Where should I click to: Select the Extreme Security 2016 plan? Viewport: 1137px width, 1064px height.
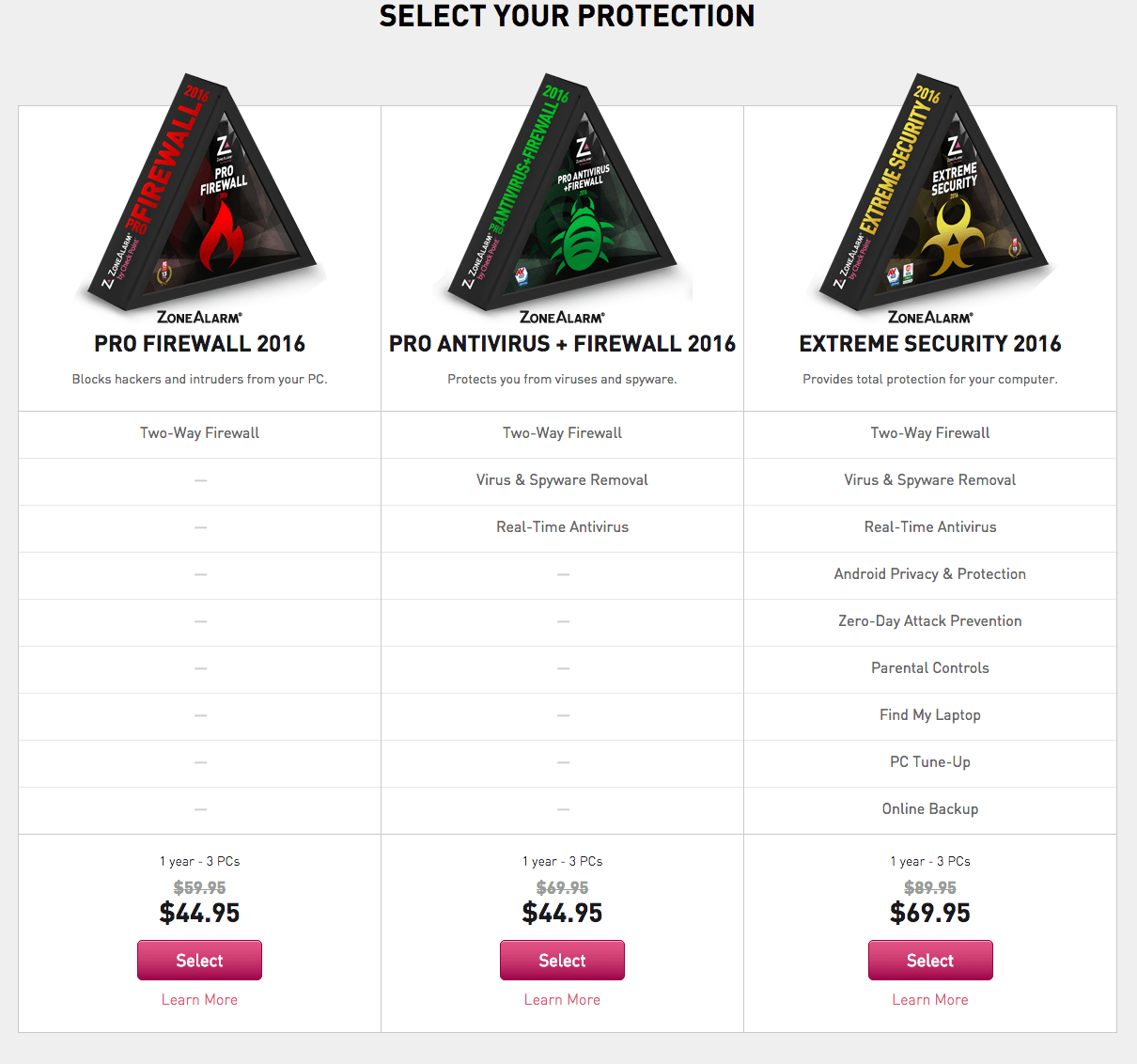tap(930, 961)
